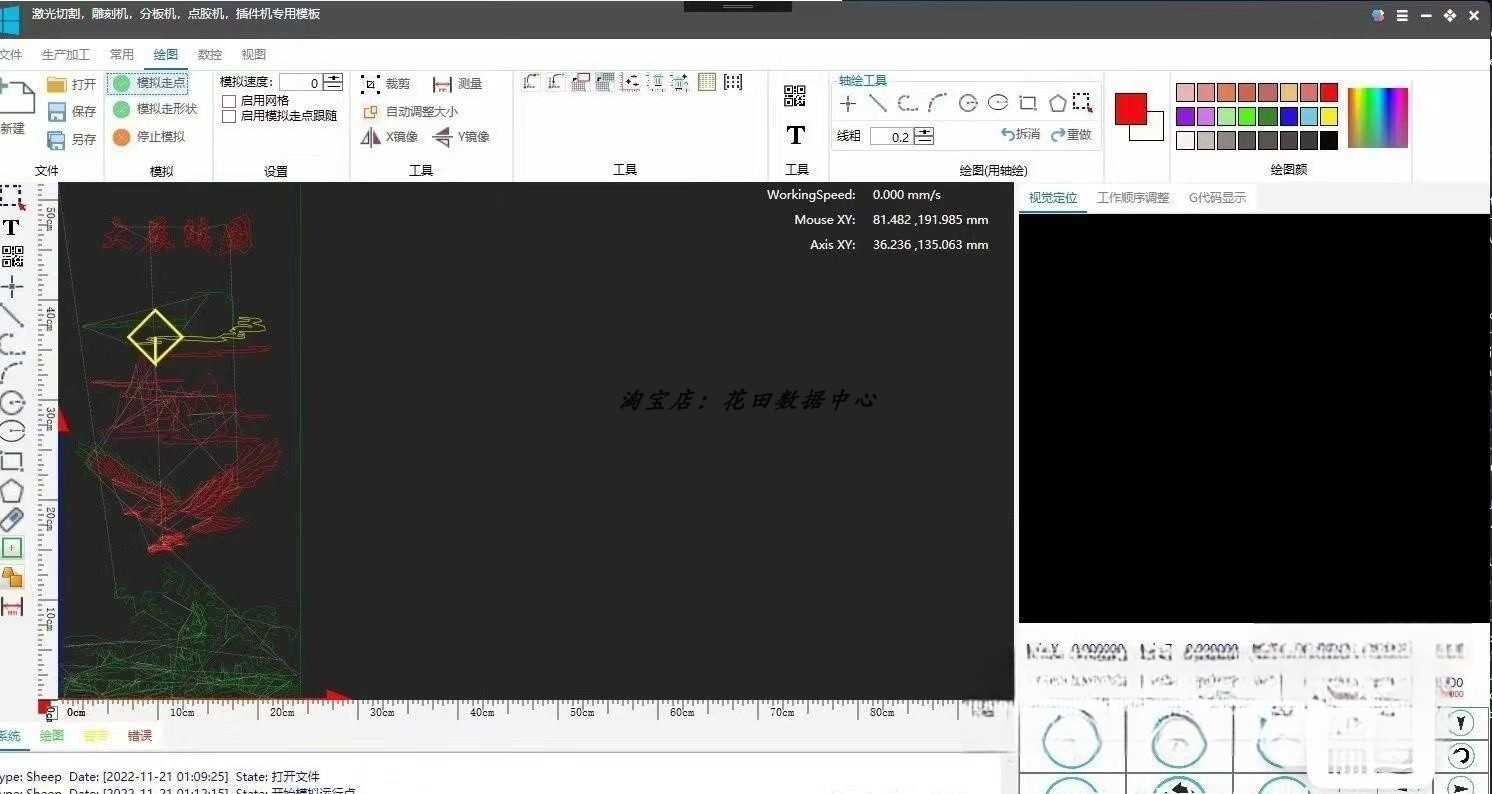Select the left sidebar pentagon tool
Image resolution: width=1492 pixels, height=794 pixels.
[x=11, y=491]
